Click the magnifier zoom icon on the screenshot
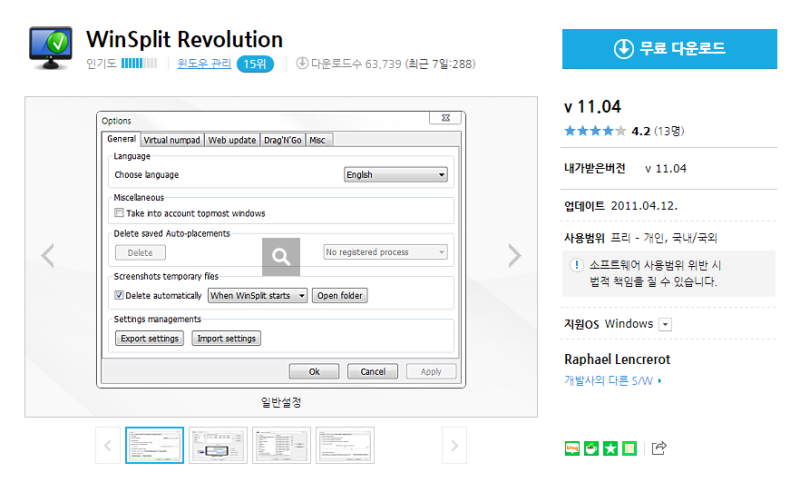The width and height of the screenshot is (800, 502). pyautogui.click(x=281, y=257)
